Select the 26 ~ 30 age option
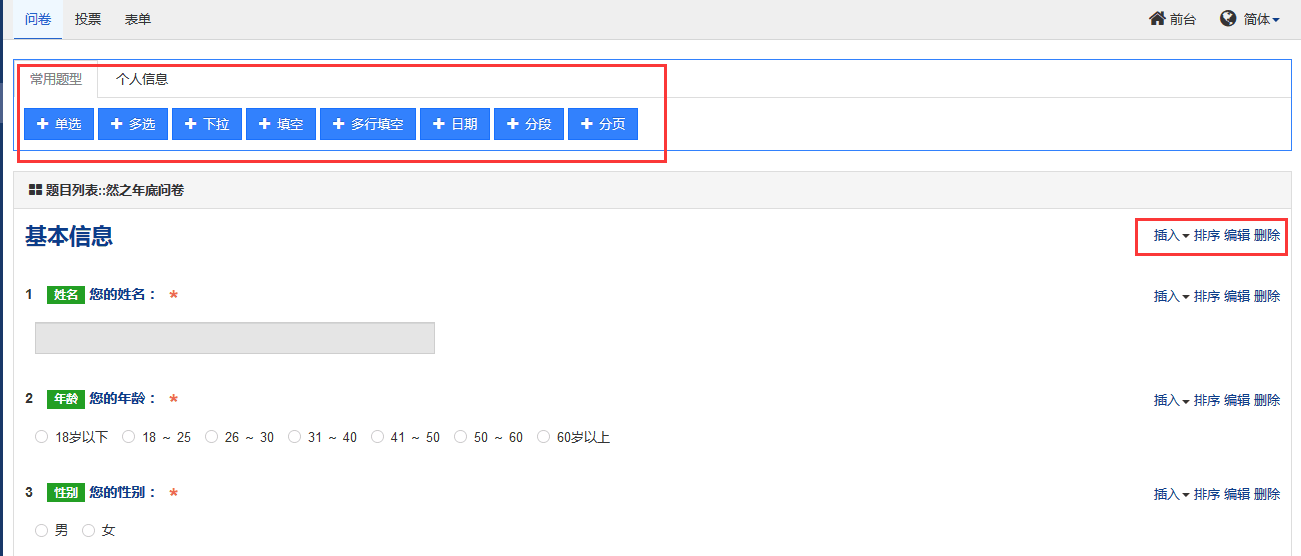The height and width of the screenshot is (556, 1301). tap(211, 437)
